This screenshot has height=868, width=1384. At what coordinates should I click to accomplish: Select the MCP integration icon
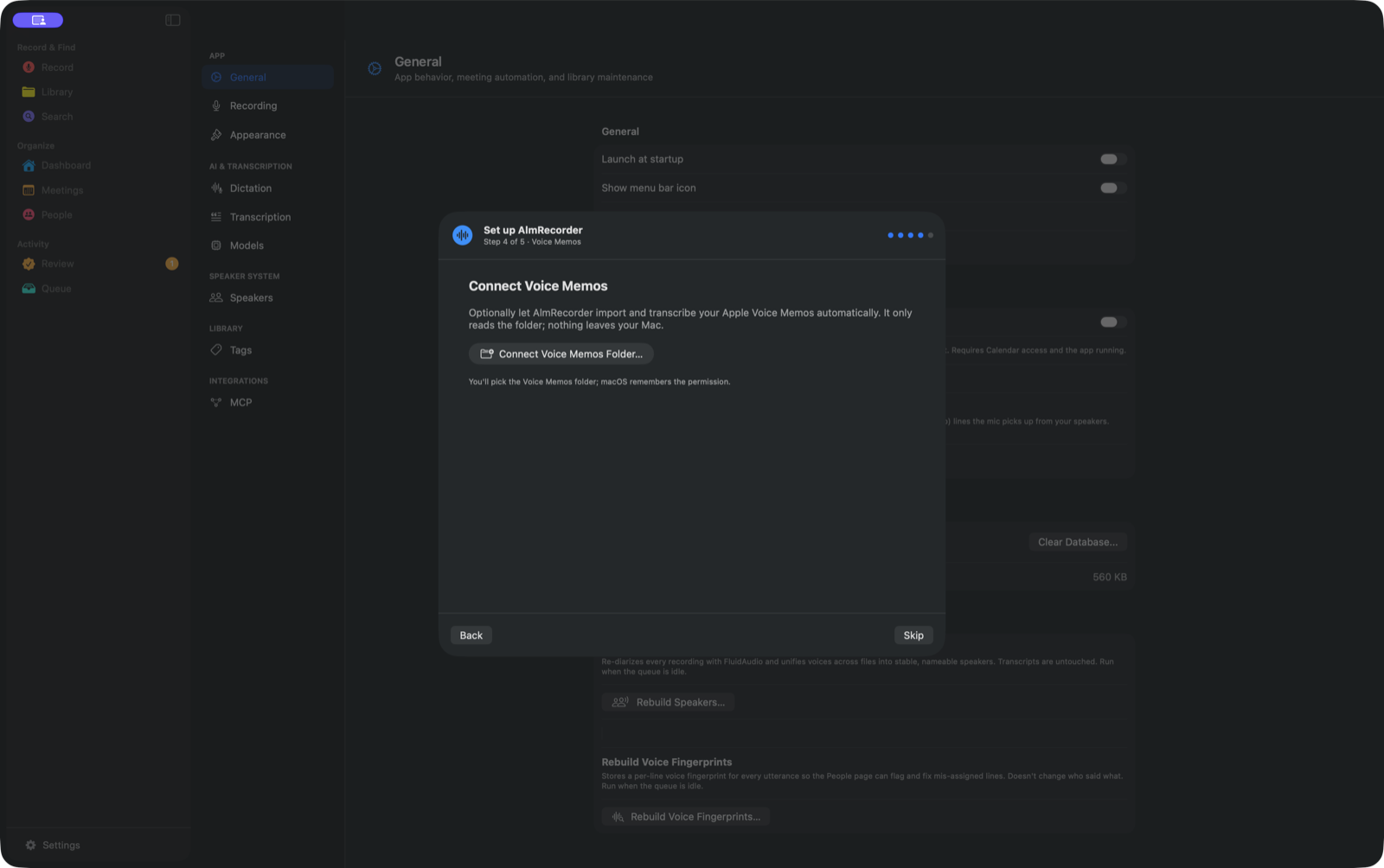[216, 402]
